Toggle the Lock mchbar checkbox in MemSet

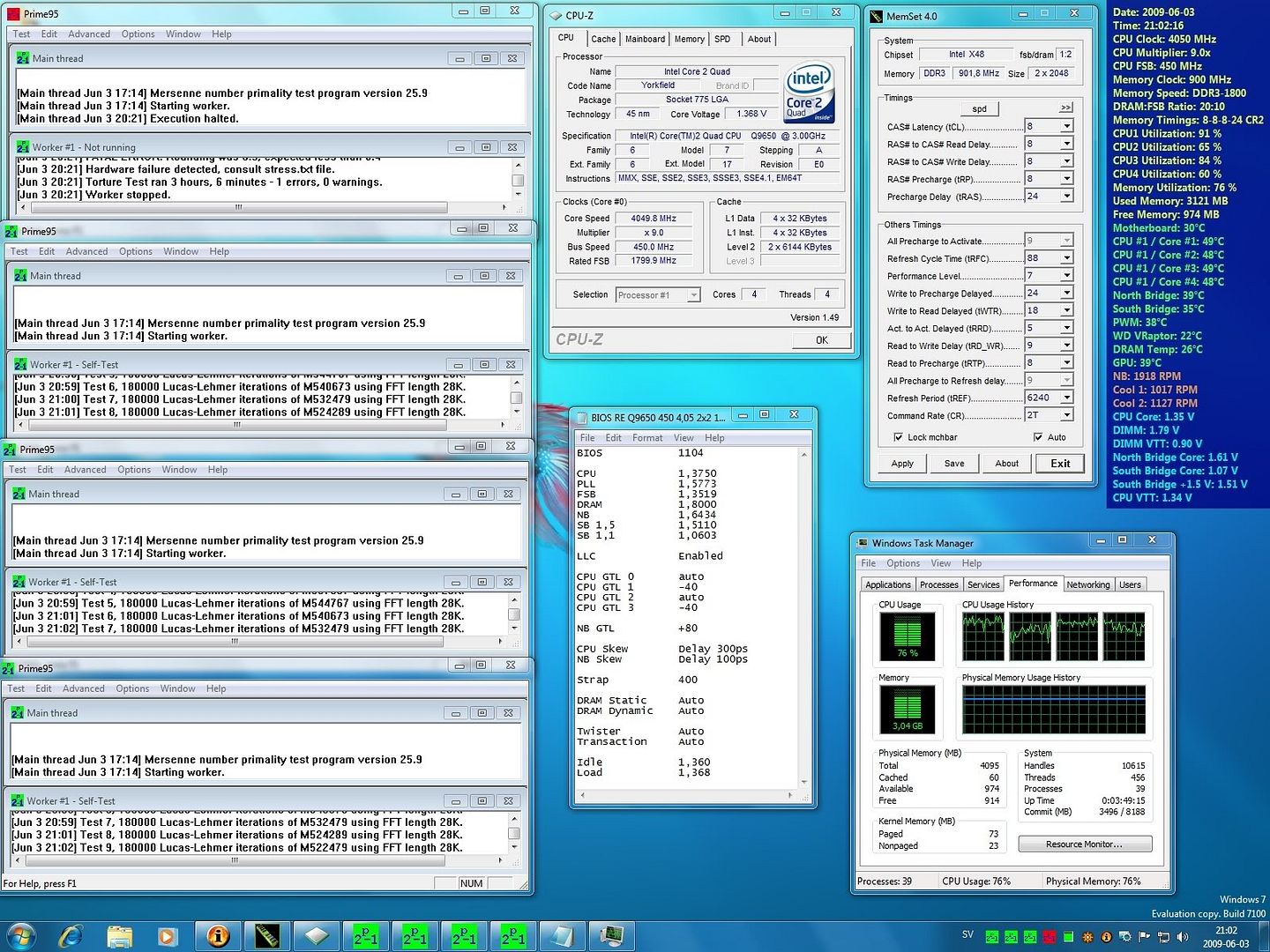click(898, 437)
